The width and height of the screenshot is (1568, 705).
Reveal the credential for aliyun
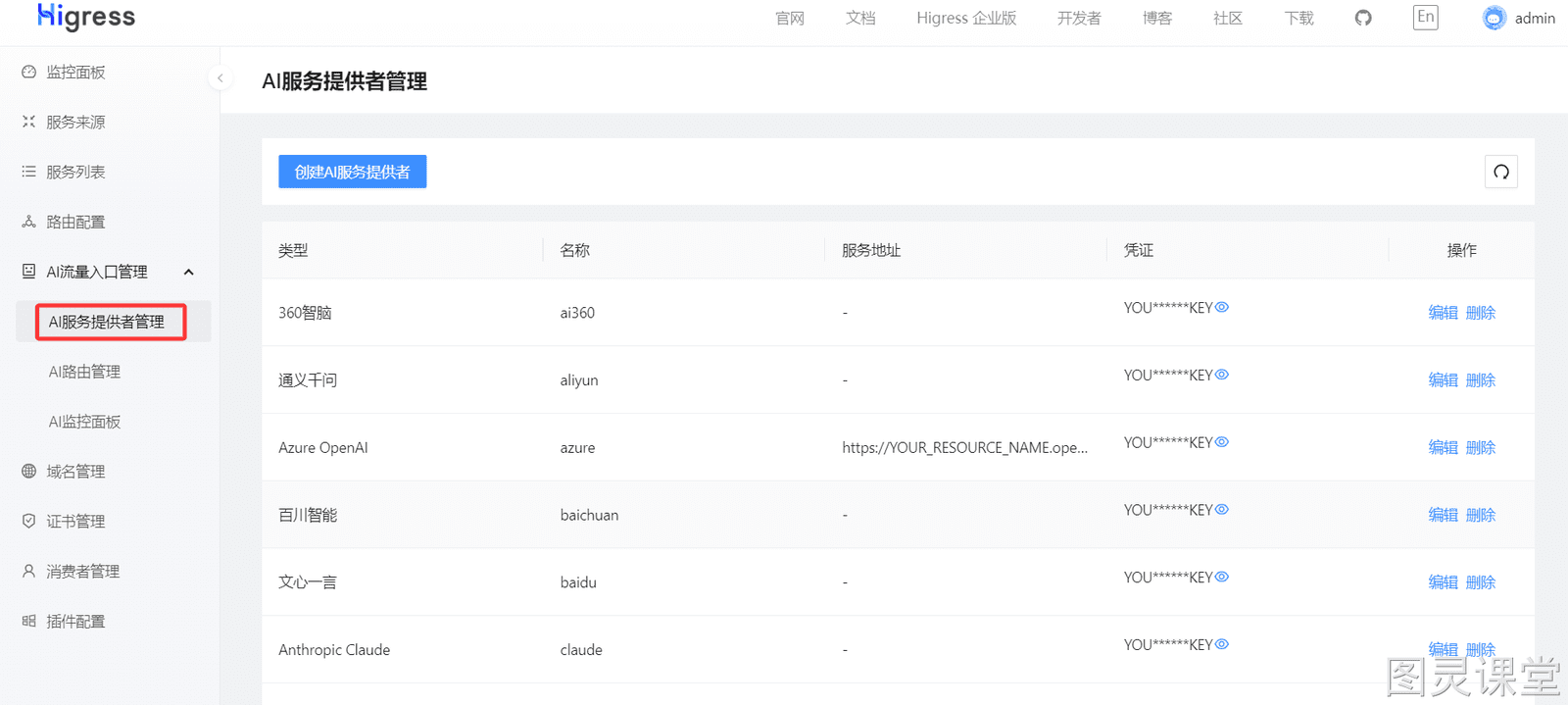click(x=1222, y=375)
